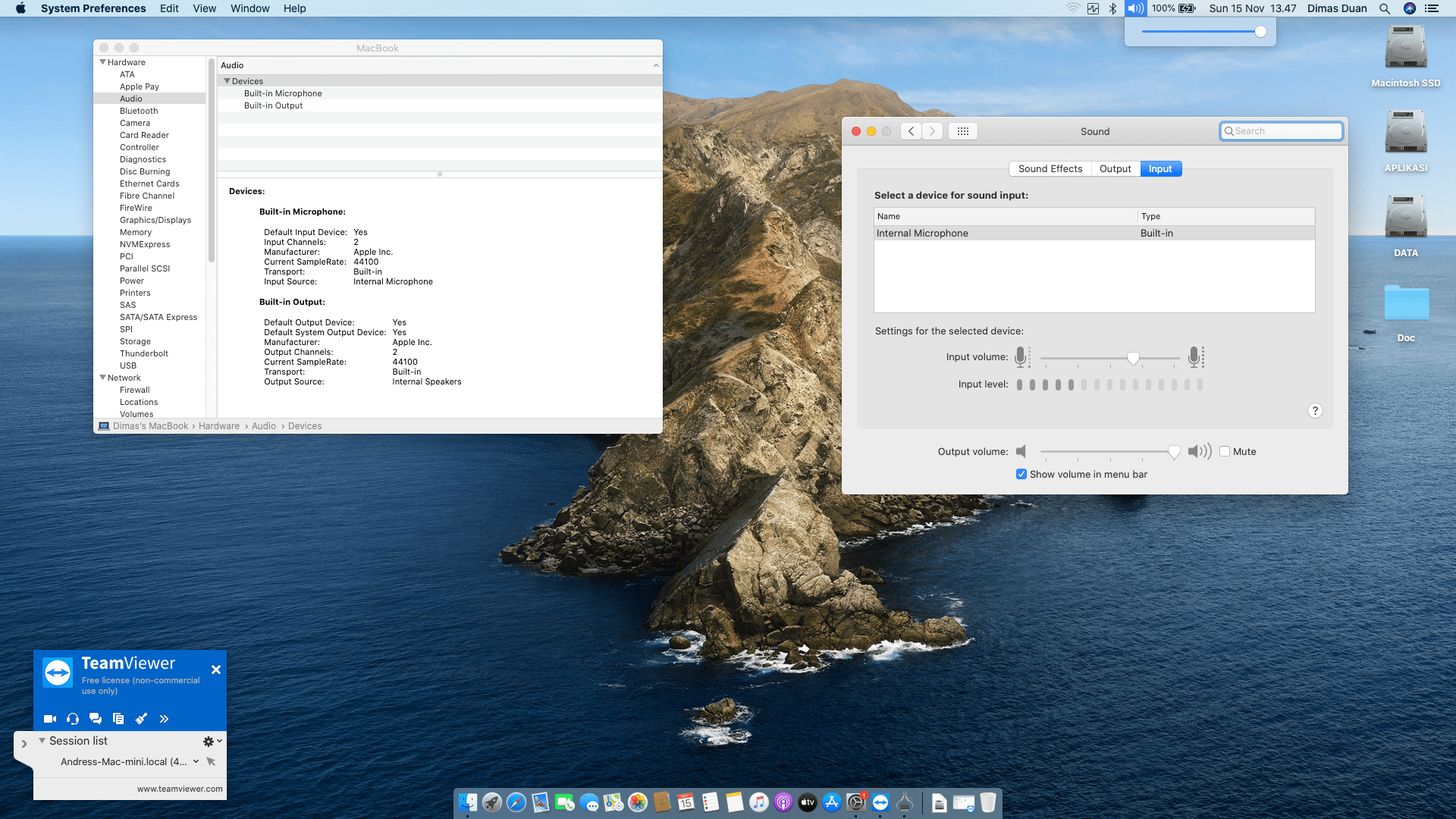Go back in System Preferences
1456x819 pixels.
[x=912, y=131]
